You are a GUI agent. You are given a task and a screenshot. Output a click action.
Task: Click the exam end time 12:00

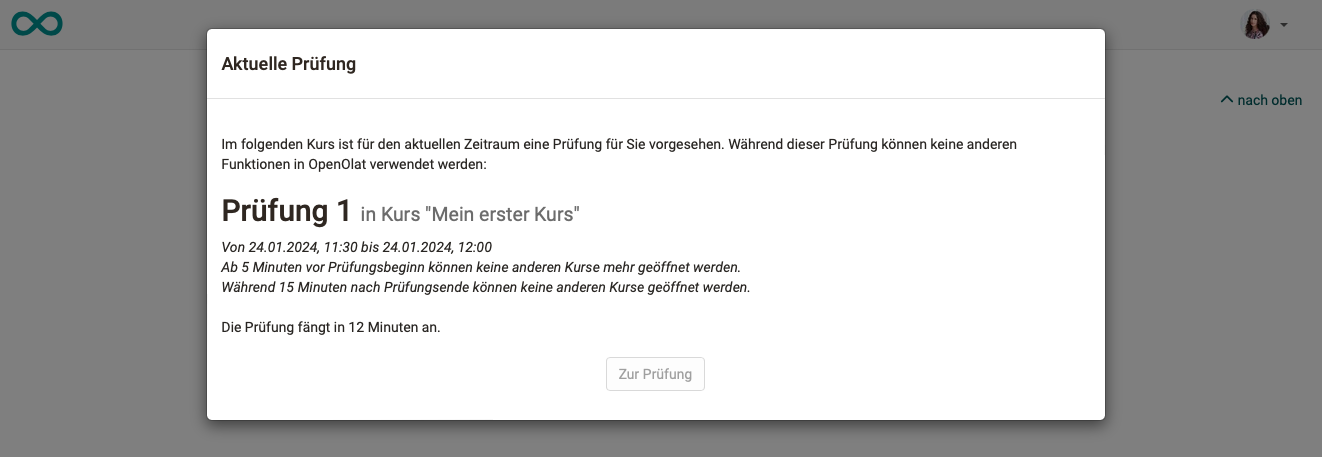[473, 247]
